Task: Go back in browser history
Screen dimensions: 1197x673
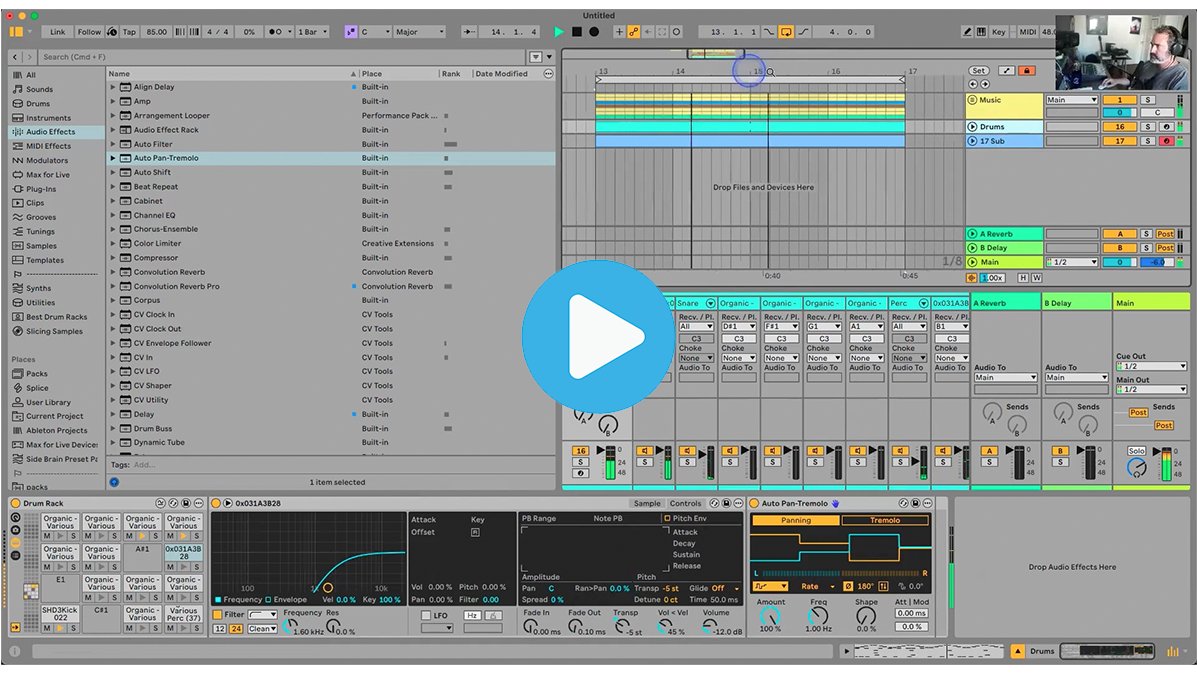Action: (x=15, y=56)
